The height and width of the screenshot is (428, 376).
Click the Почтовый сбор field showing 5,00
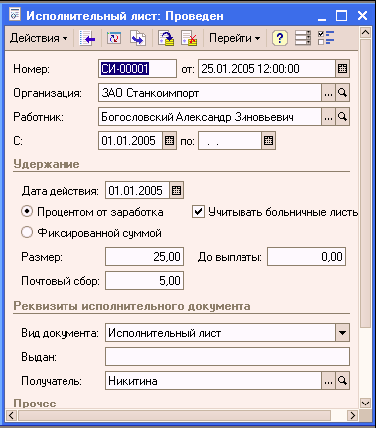click(x=144, y=280)
